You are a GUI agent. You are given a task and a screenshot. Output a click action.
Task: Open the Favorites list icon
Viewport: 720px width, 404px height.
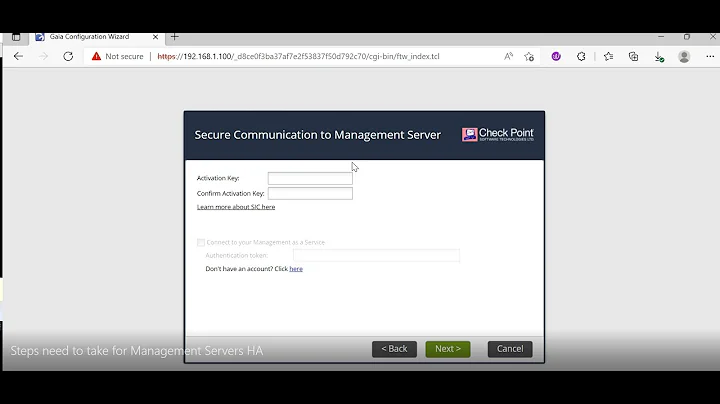pyautogui.click(x=608, y=56)
